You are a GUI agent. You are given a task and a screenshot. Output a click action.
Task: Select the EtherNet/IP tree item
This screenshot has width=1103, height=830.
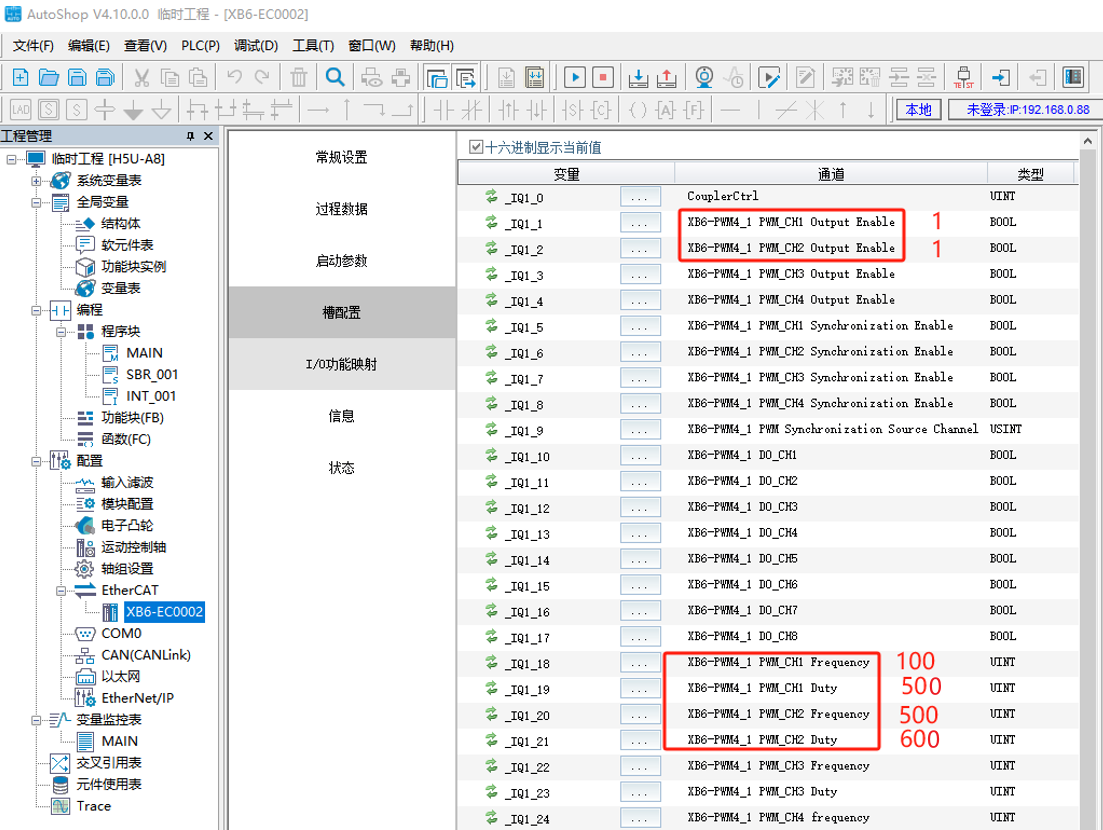(137, 698)
